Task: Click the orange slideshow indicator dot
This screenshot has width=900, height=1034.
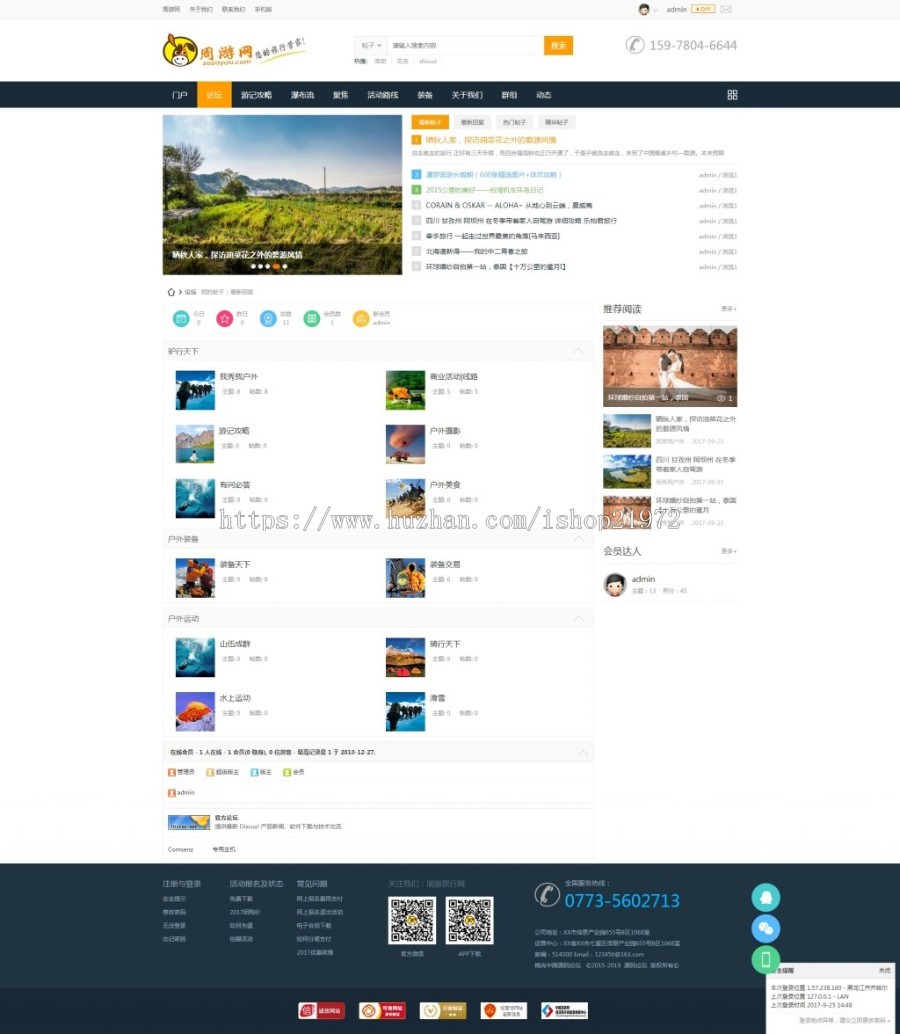Action: pos(276,266)
